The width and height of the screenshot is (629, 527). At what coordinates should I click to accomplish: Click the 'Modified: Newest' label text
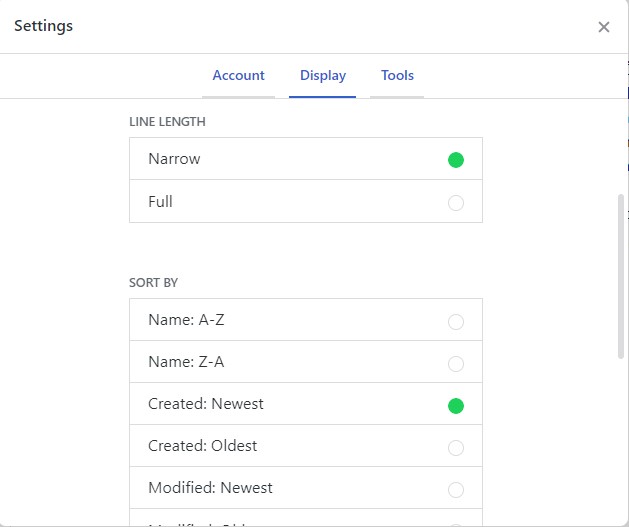210,488
